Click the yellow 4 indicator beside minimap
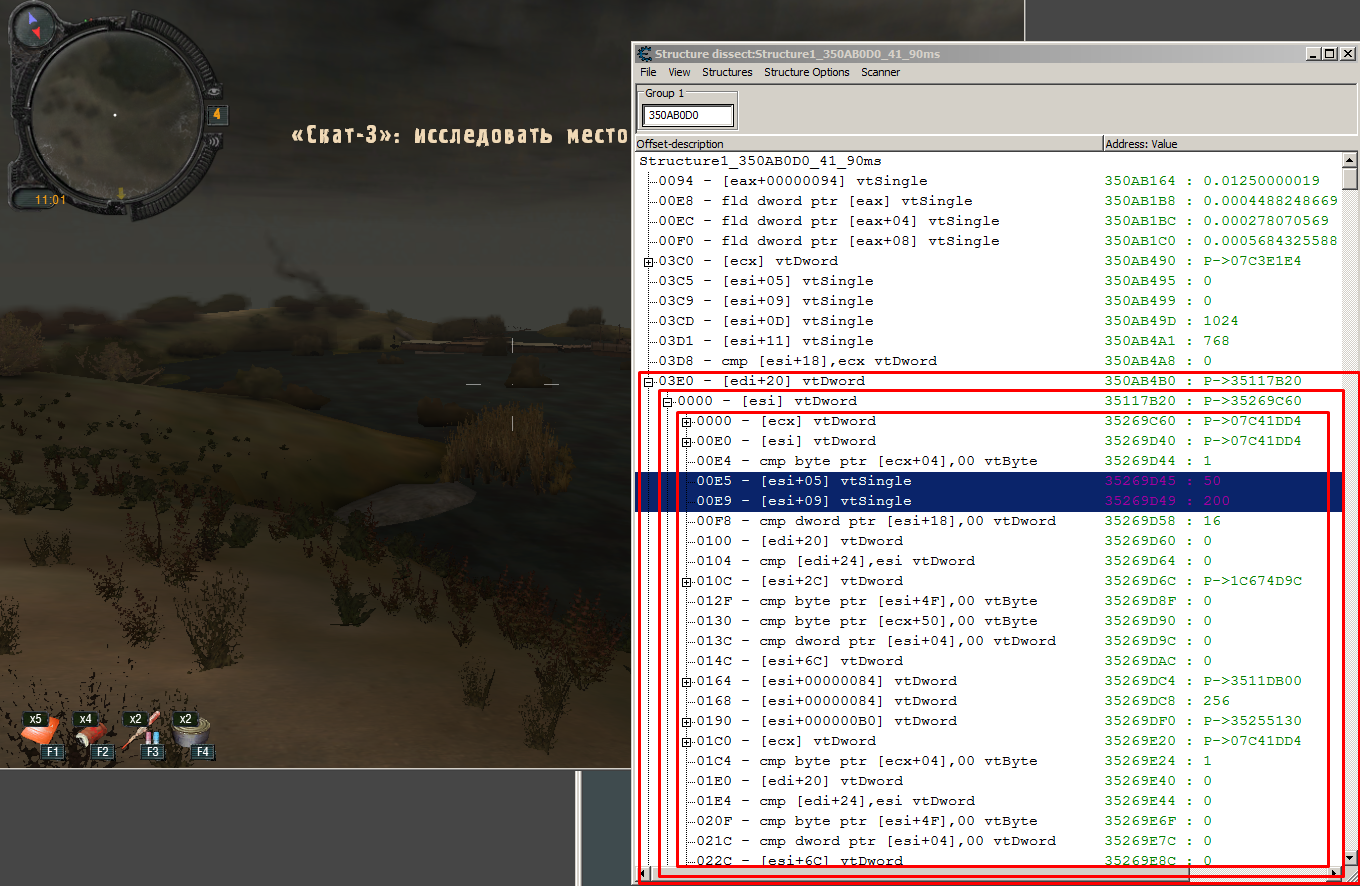Screen dimensions: 1360x886 216,115
